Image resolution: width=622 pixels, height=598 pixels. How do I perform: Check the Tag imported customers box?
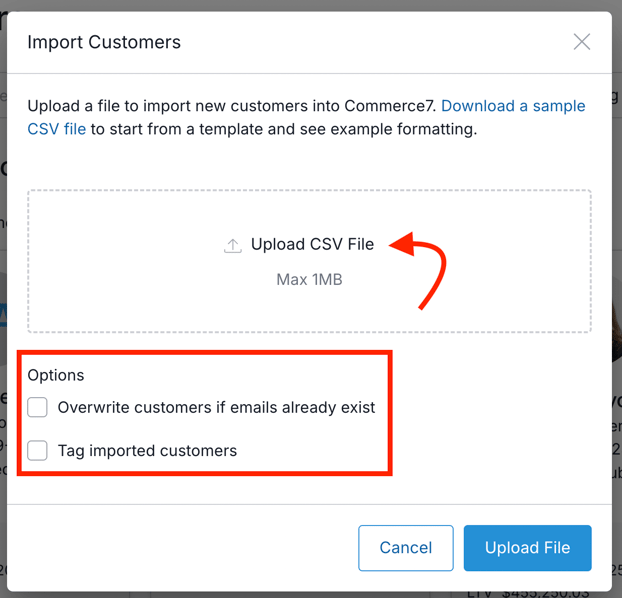[37, 450]
